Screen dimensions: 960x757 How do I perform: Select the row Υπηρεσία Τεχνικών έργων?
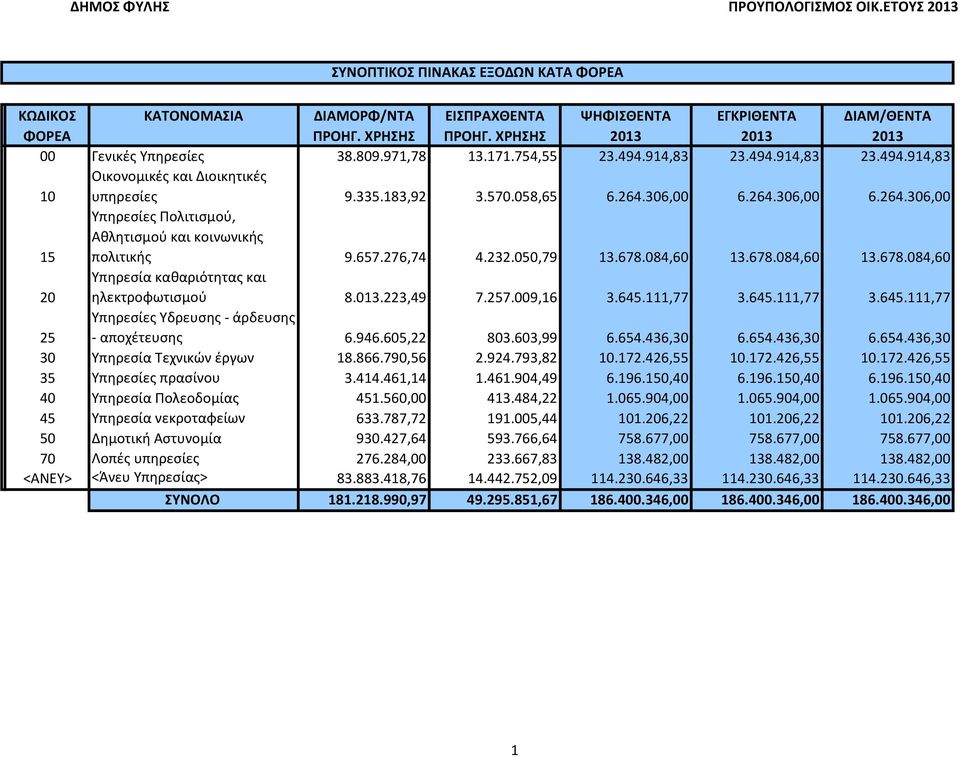pos(172,358)
